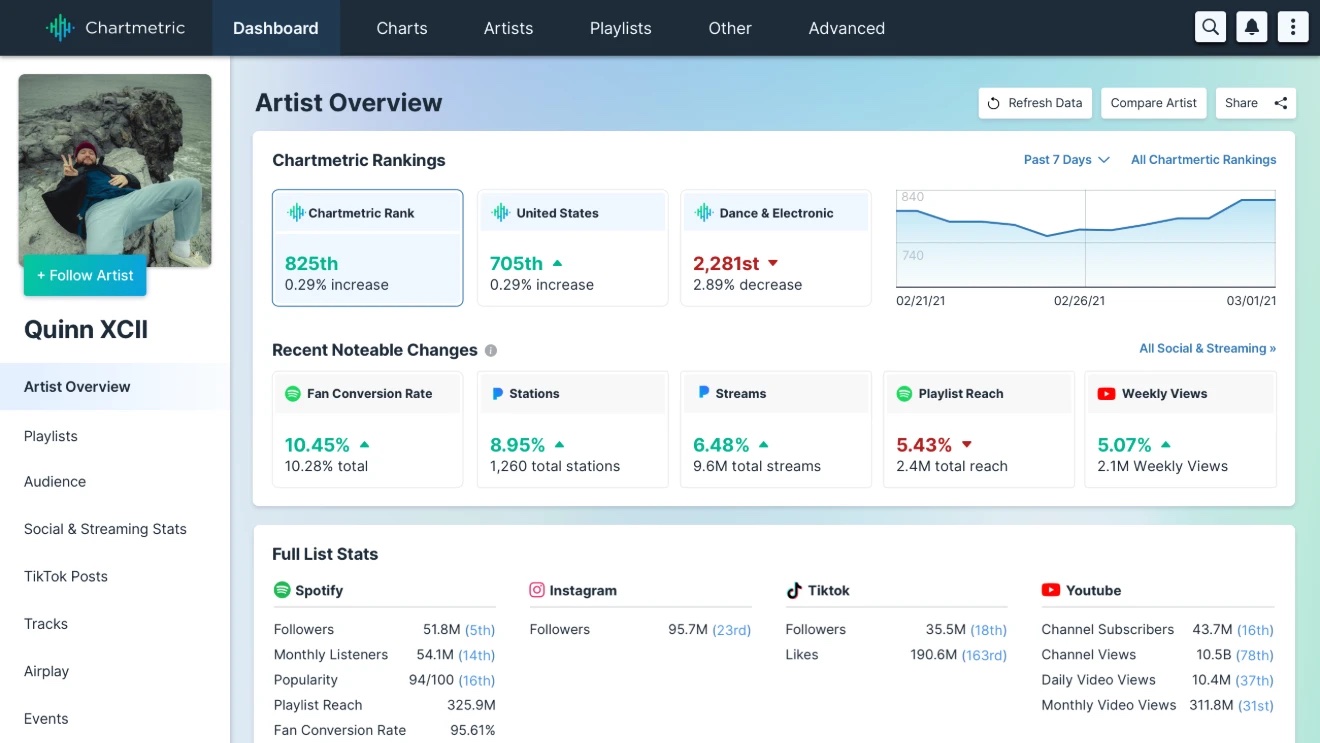Open the Dashboard tab
1320x743 pixels.
pyautogui.click(x=276, y=28)
